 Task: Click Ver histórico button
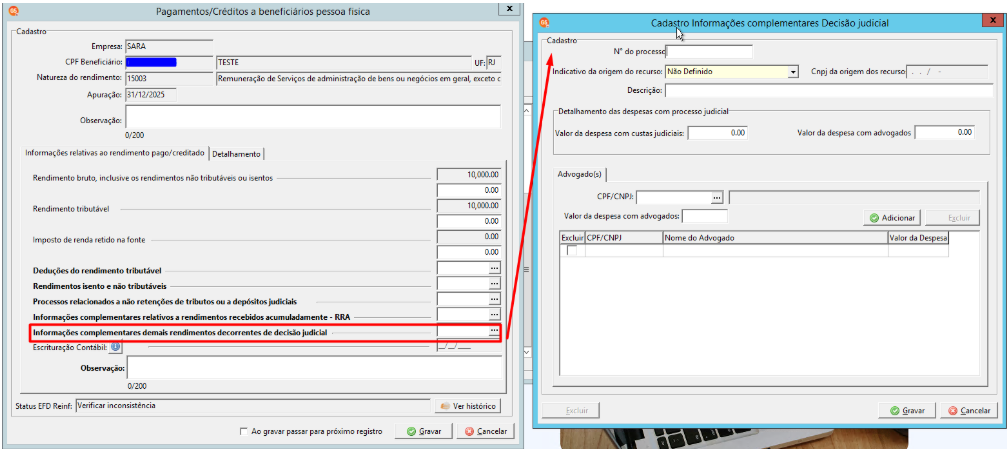pos(467,406)
